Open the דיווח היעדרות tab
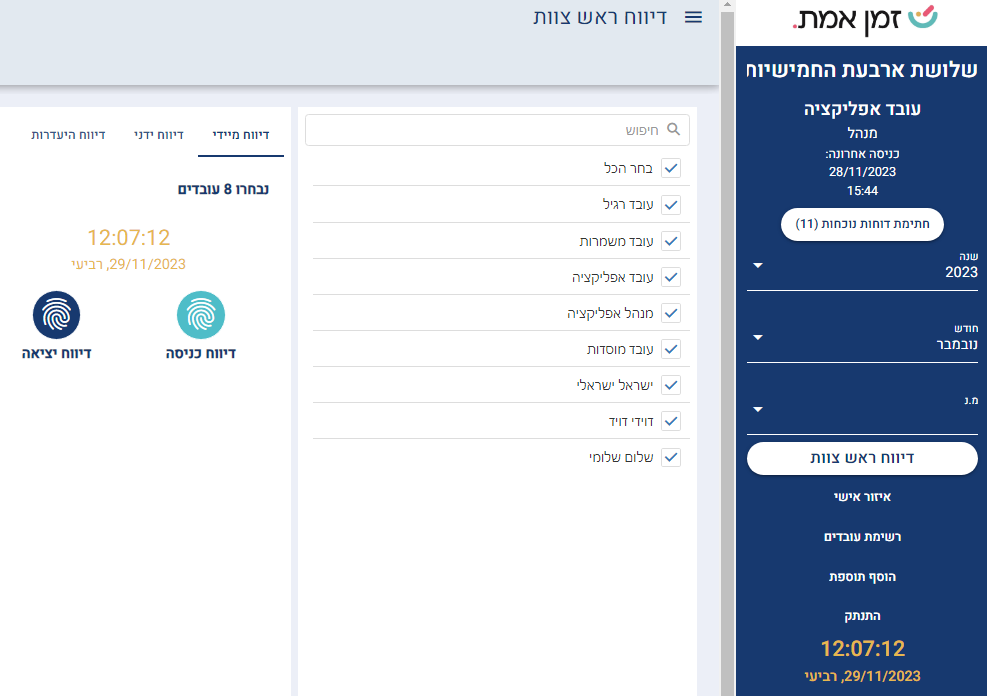Screen dimensions: 987x696 (68, 134)
